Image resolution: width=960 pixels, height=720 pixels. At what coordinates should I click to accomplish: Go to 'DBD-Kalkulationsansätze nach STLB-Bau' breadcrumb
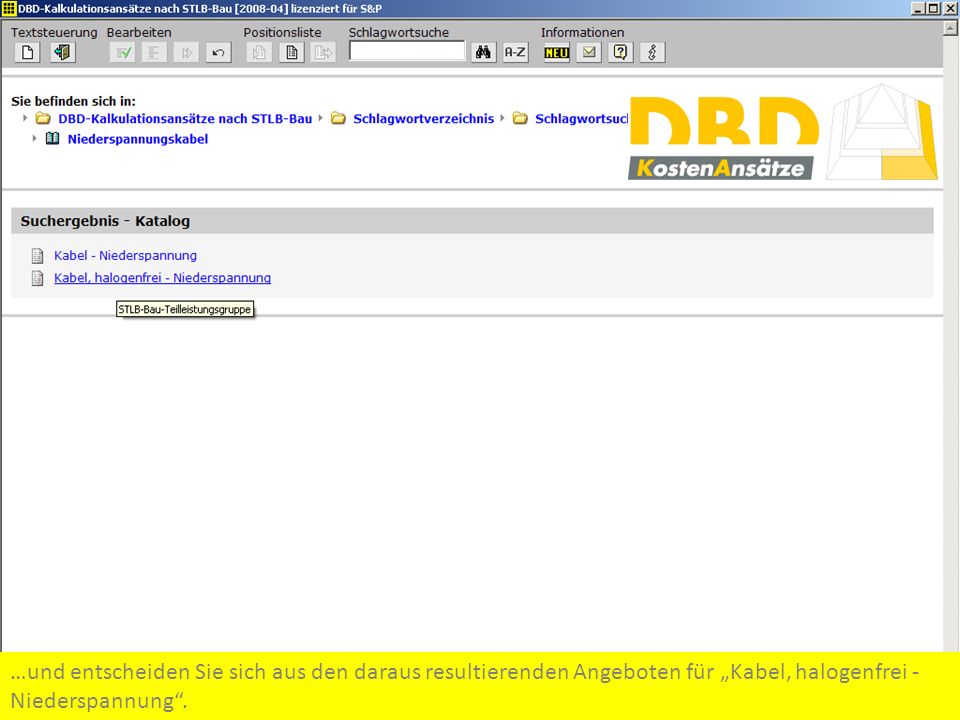(185, 119)
